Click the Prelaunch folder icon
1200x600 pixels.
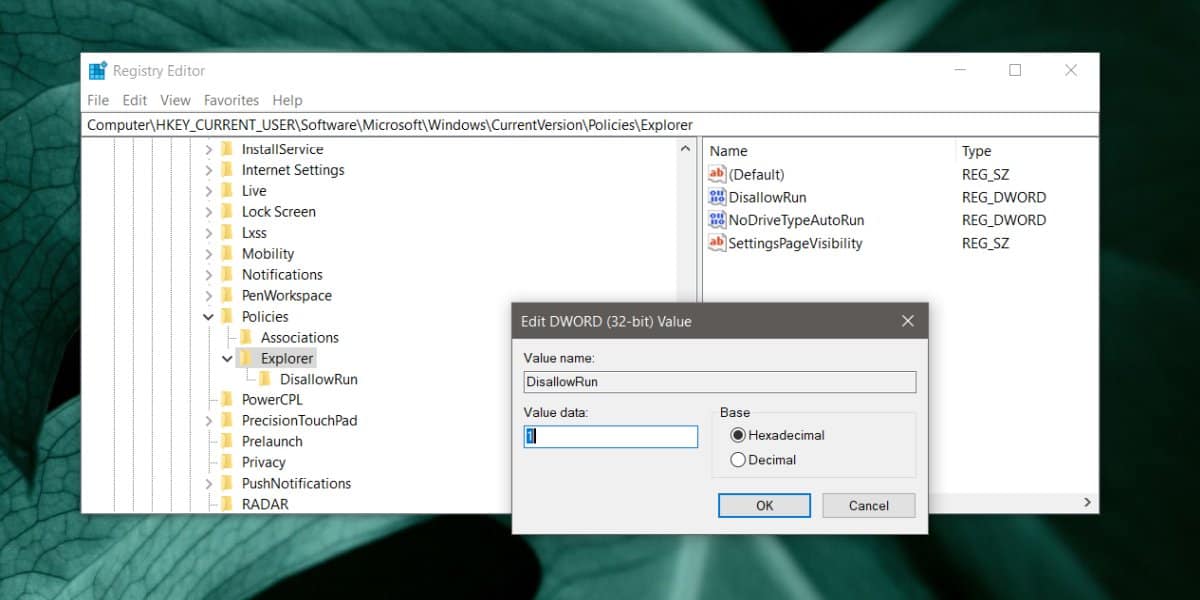pyautogui.click(x=228, y=442)
